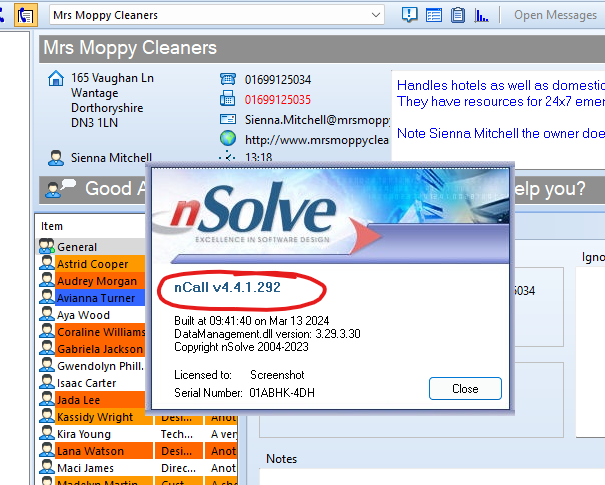The height and width of the screenshot is (485, 605).
Task: Click the person icon beside Astrid Cooper
Action: [x=47, y=263]
